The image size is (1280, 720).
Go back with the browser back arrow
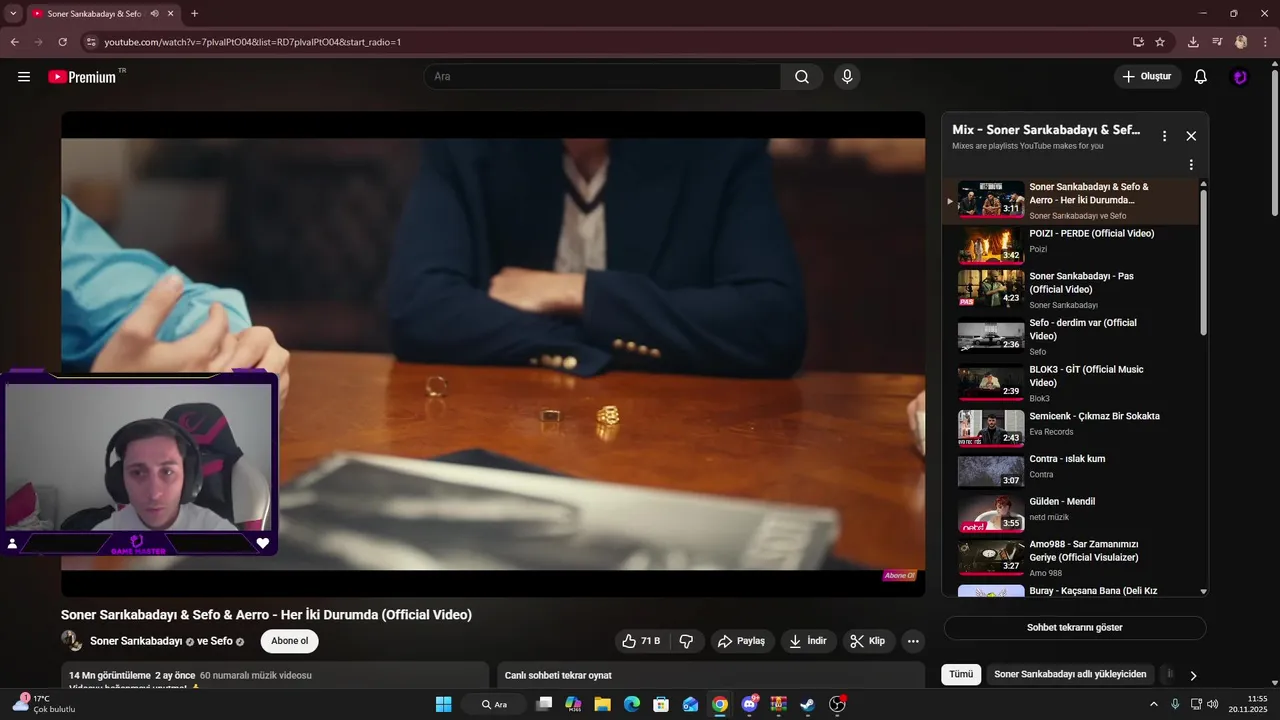click(14, 42)
